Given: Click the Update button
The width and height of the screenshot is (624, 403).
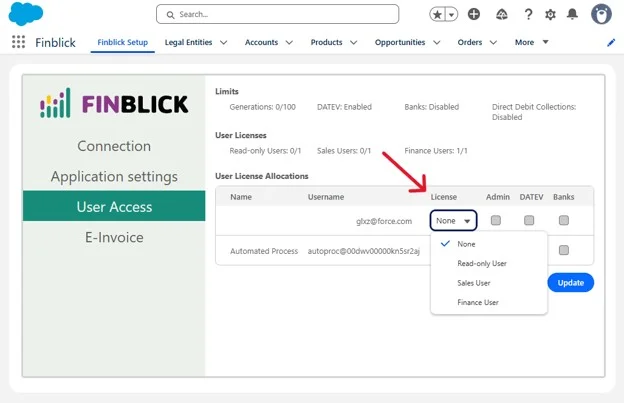Looking at the screenshot, I should coord(570,283).
